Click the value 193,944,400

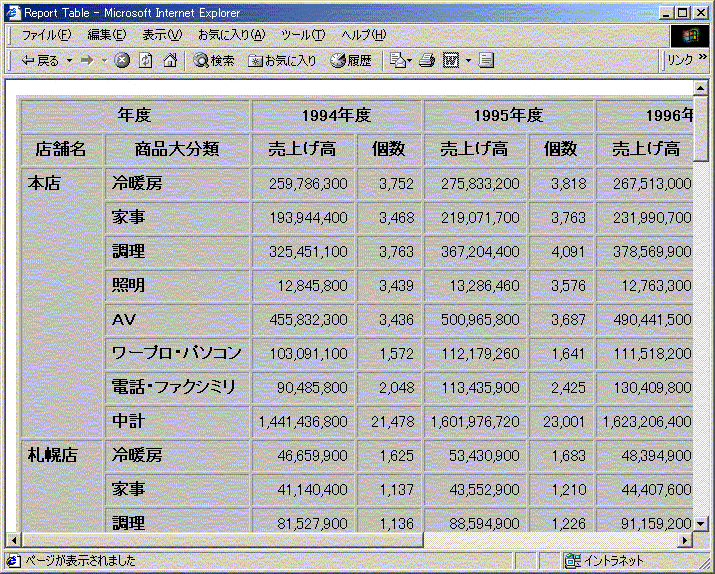pos(308,218)
